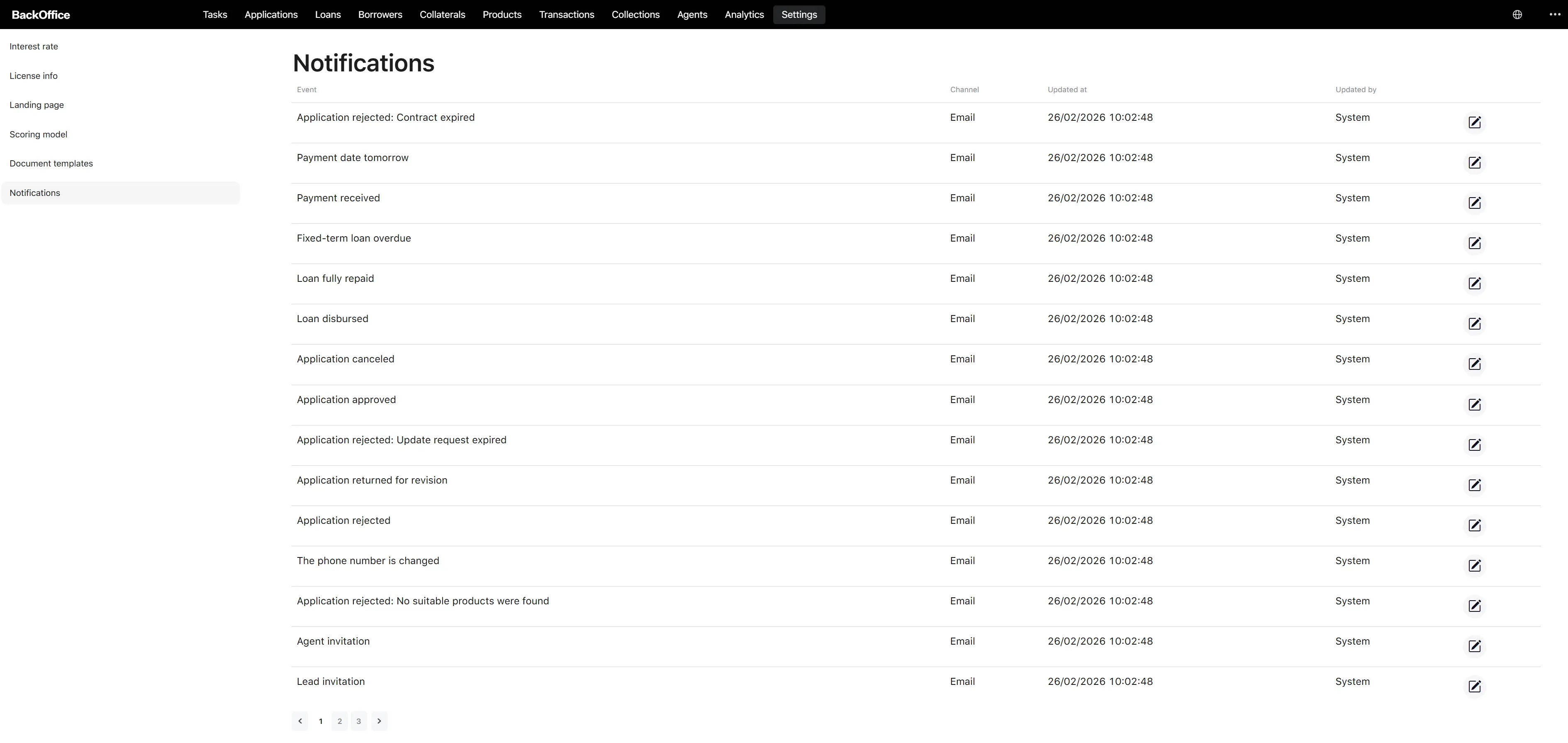Jump to page 2 of notifications

pyautogui.click(x=340, y=721)
